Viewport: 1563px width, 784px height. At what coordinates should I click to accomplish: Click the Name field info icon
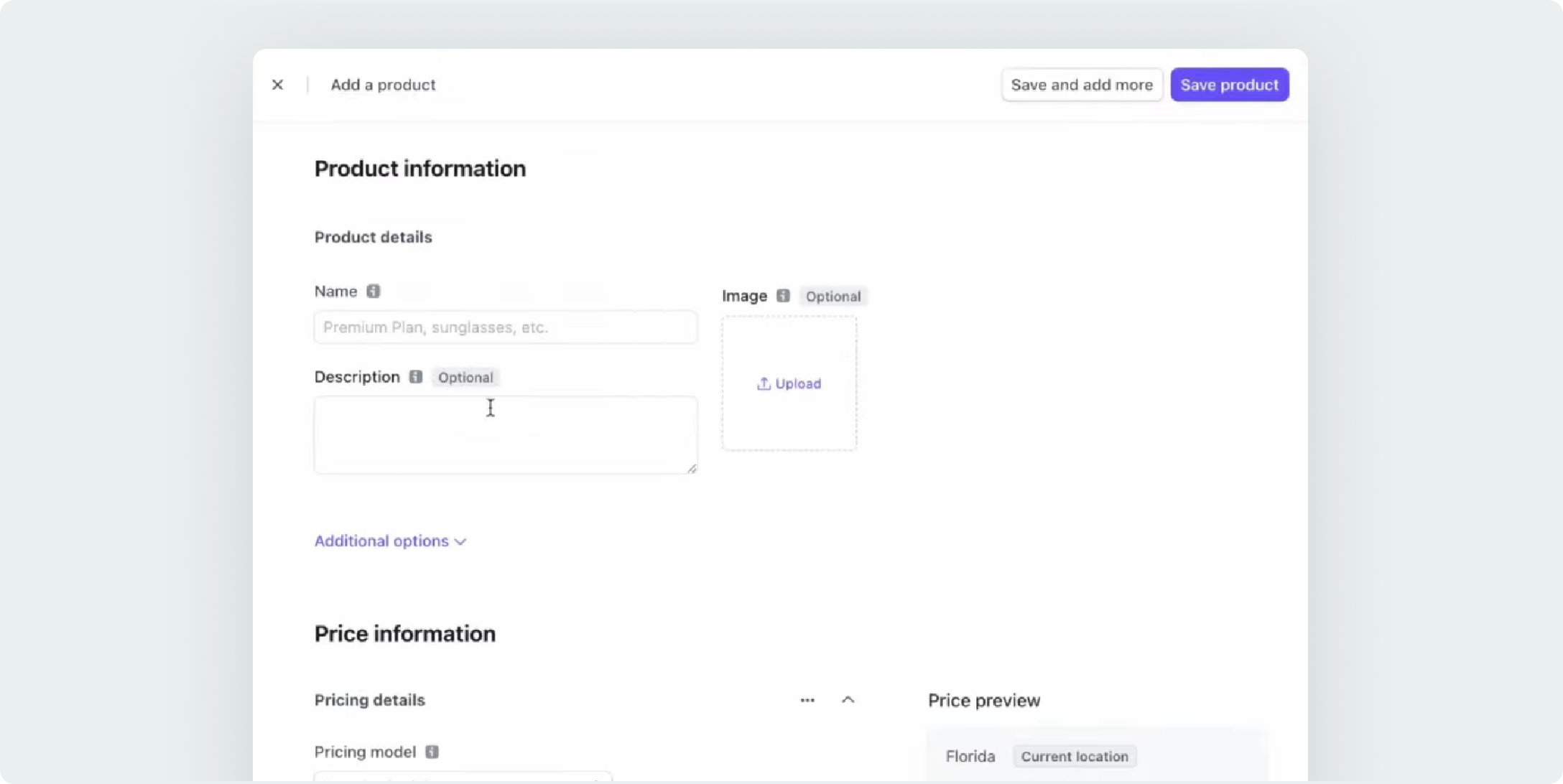click(373, 291)
